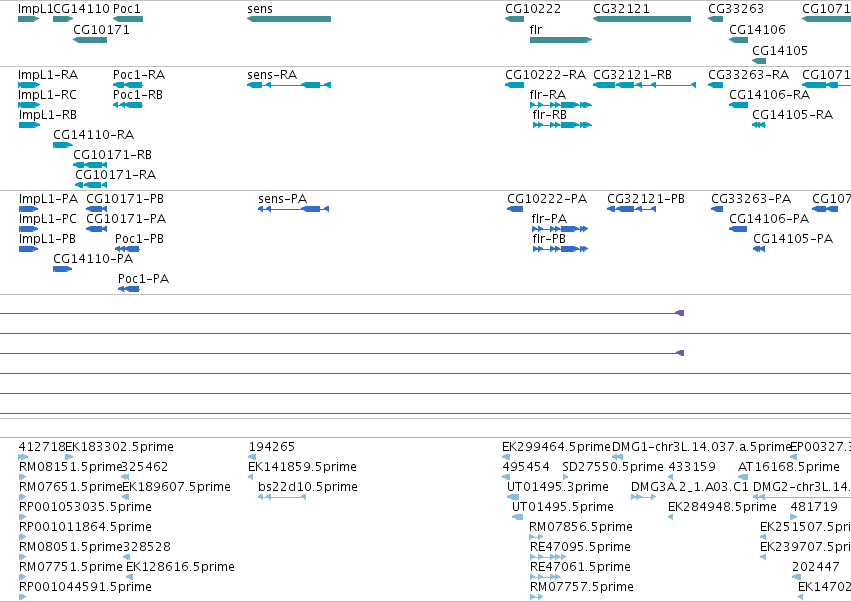
Task: Select the CG14110 gene label
Action: (81, 9)
